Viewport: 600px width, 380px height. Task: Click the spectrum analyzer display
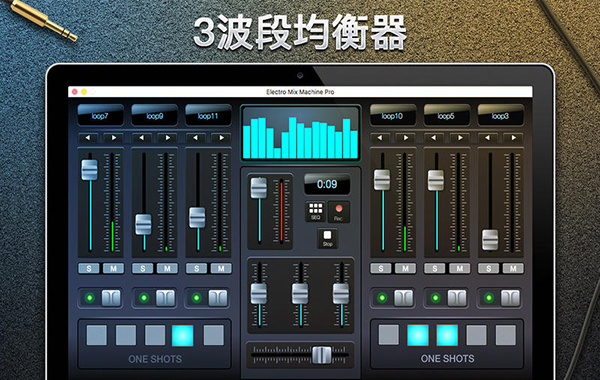tap(301, 133)
